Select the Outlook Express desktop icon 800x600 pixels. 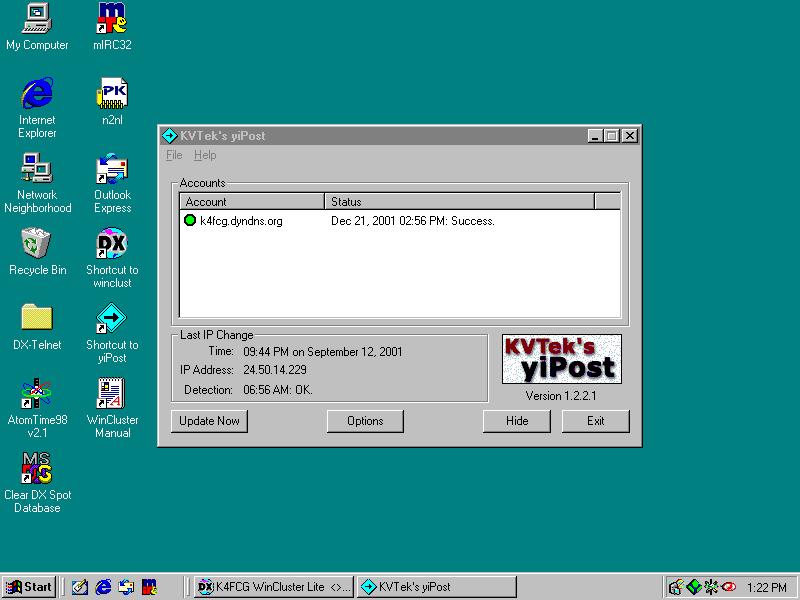pyautogui.click(x=111, y=169)
